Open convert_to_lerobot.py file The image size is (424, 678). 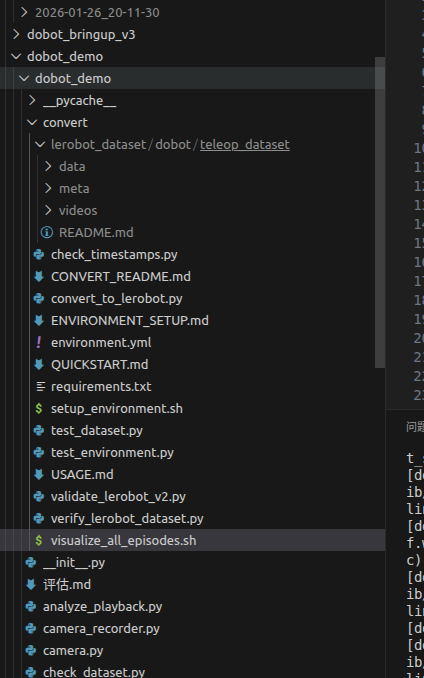pyautogui.click(x=117, y=299)
